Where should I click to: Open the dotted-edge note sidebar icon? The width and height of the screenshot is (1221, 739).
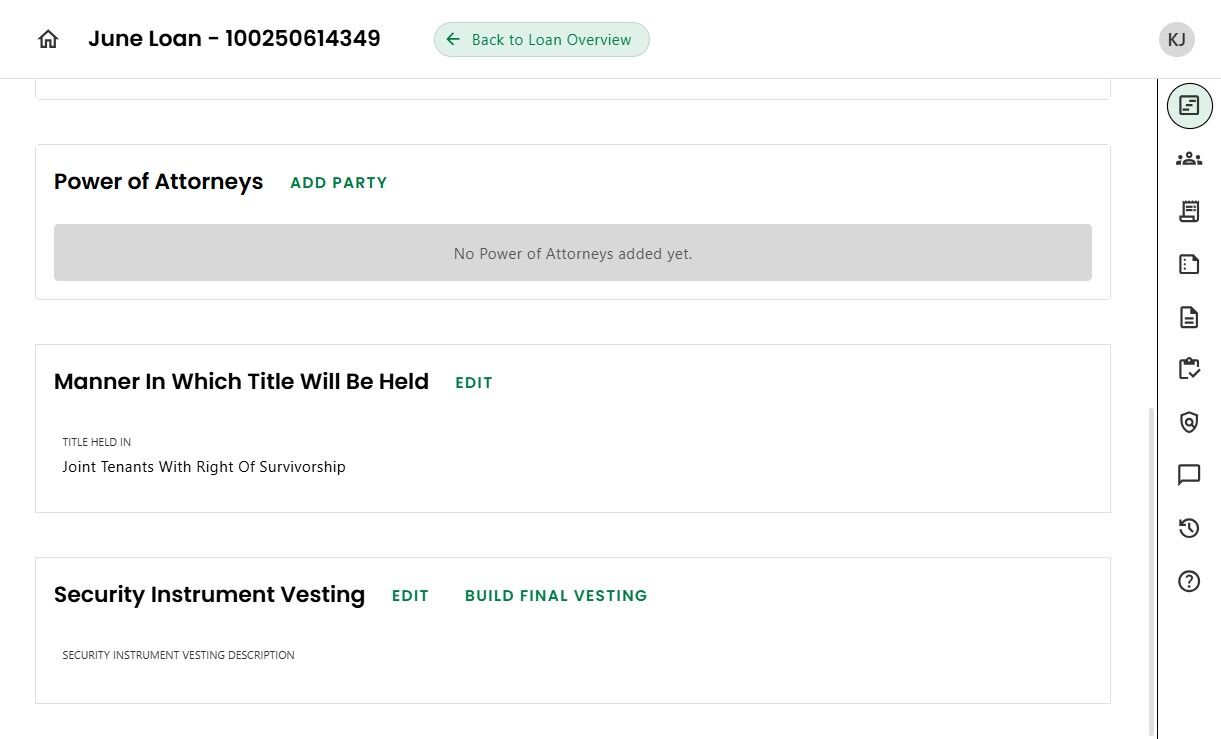pos(1189,264)
